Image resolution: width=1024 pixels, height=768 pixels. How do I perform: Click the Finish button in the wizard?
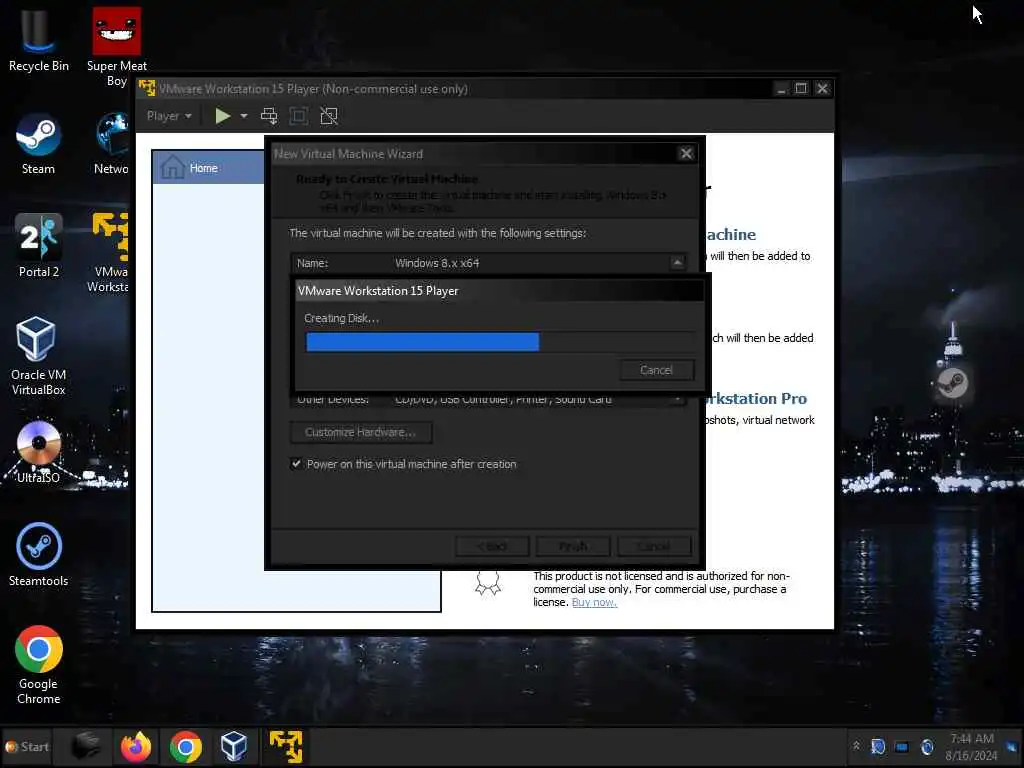click(573, 547)
